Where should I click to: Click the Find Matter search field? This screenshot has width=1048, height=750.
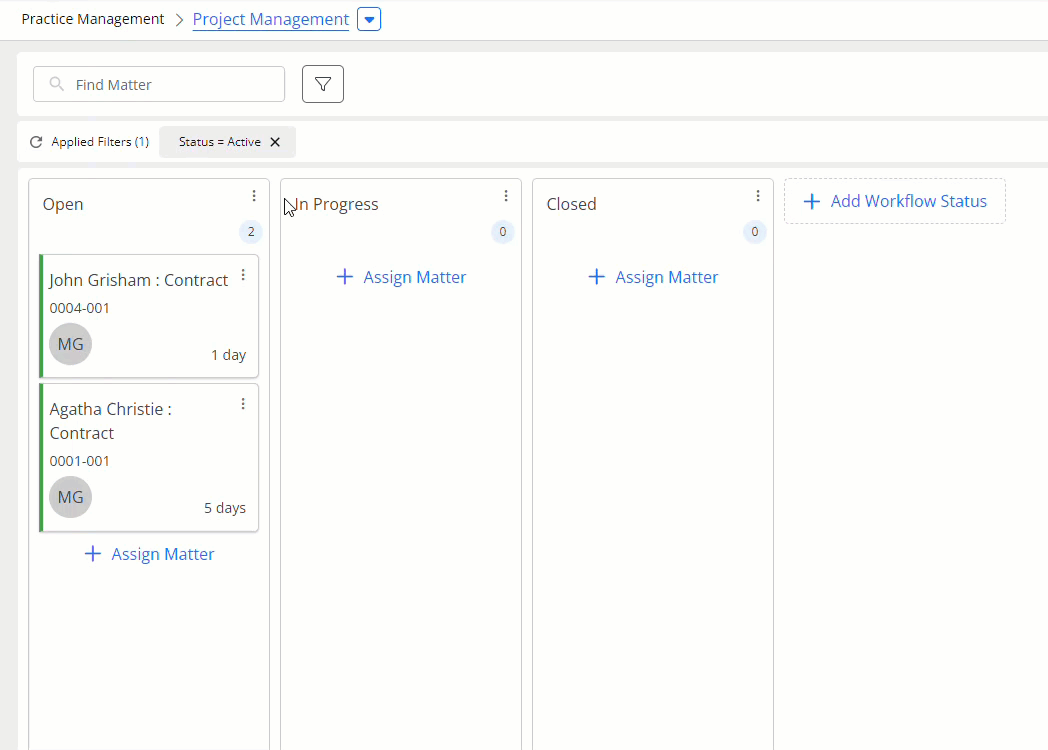tap(159, 84)
